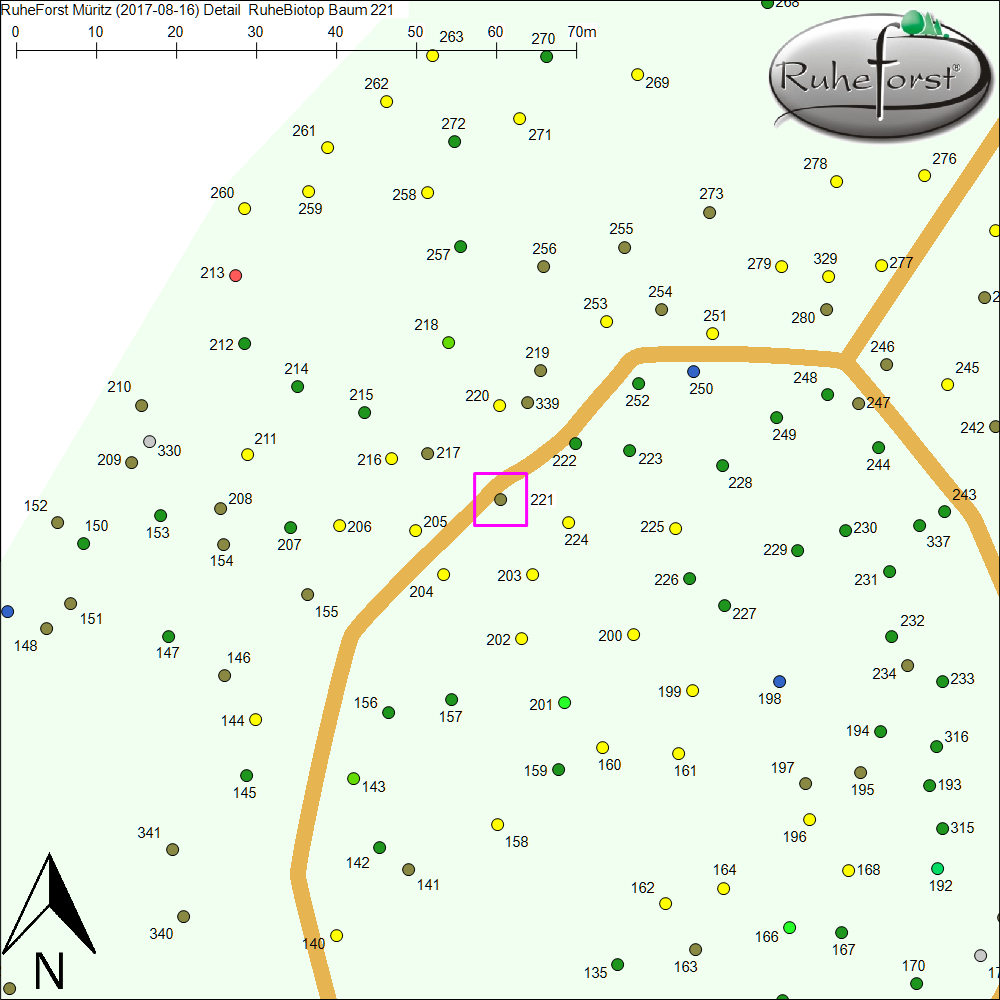Select the blue tree marker 198
This screenshot has height=1000, width=1000.
coord(780,681)
